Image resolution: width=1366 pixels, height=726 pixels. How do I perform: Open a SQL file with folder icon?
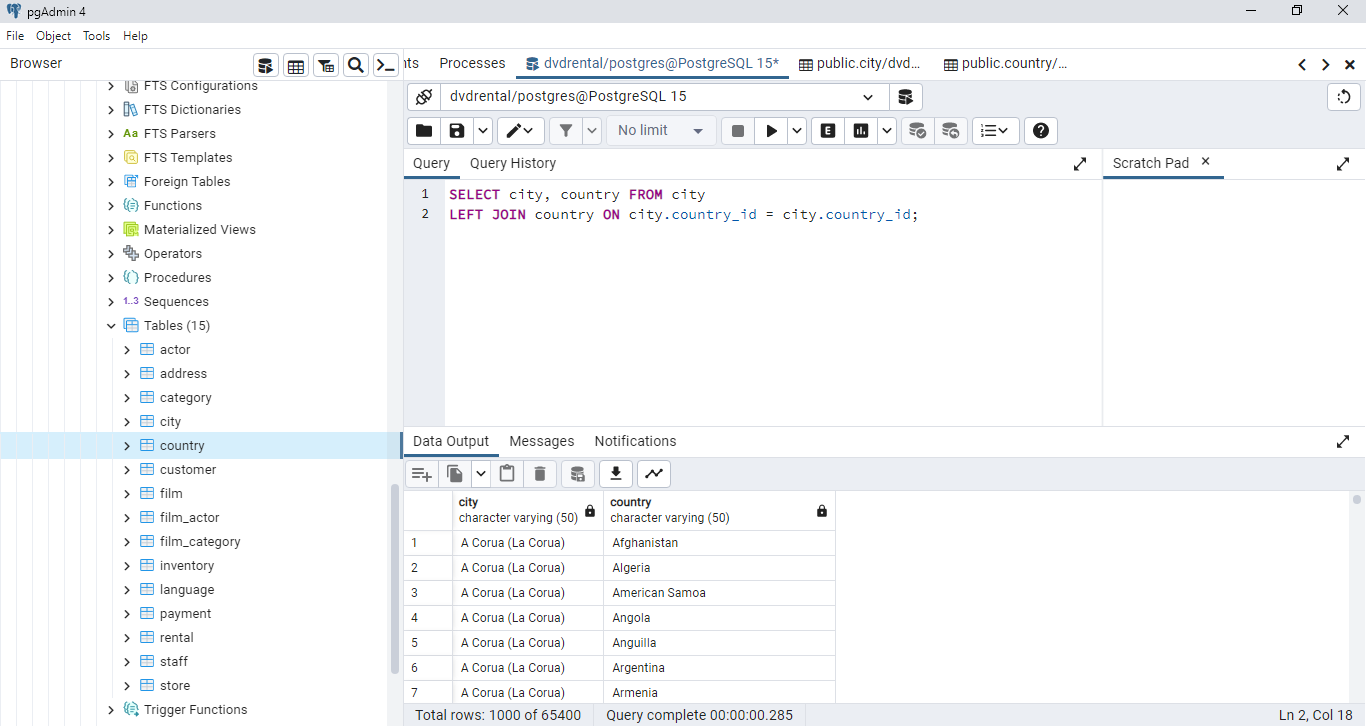424,131
